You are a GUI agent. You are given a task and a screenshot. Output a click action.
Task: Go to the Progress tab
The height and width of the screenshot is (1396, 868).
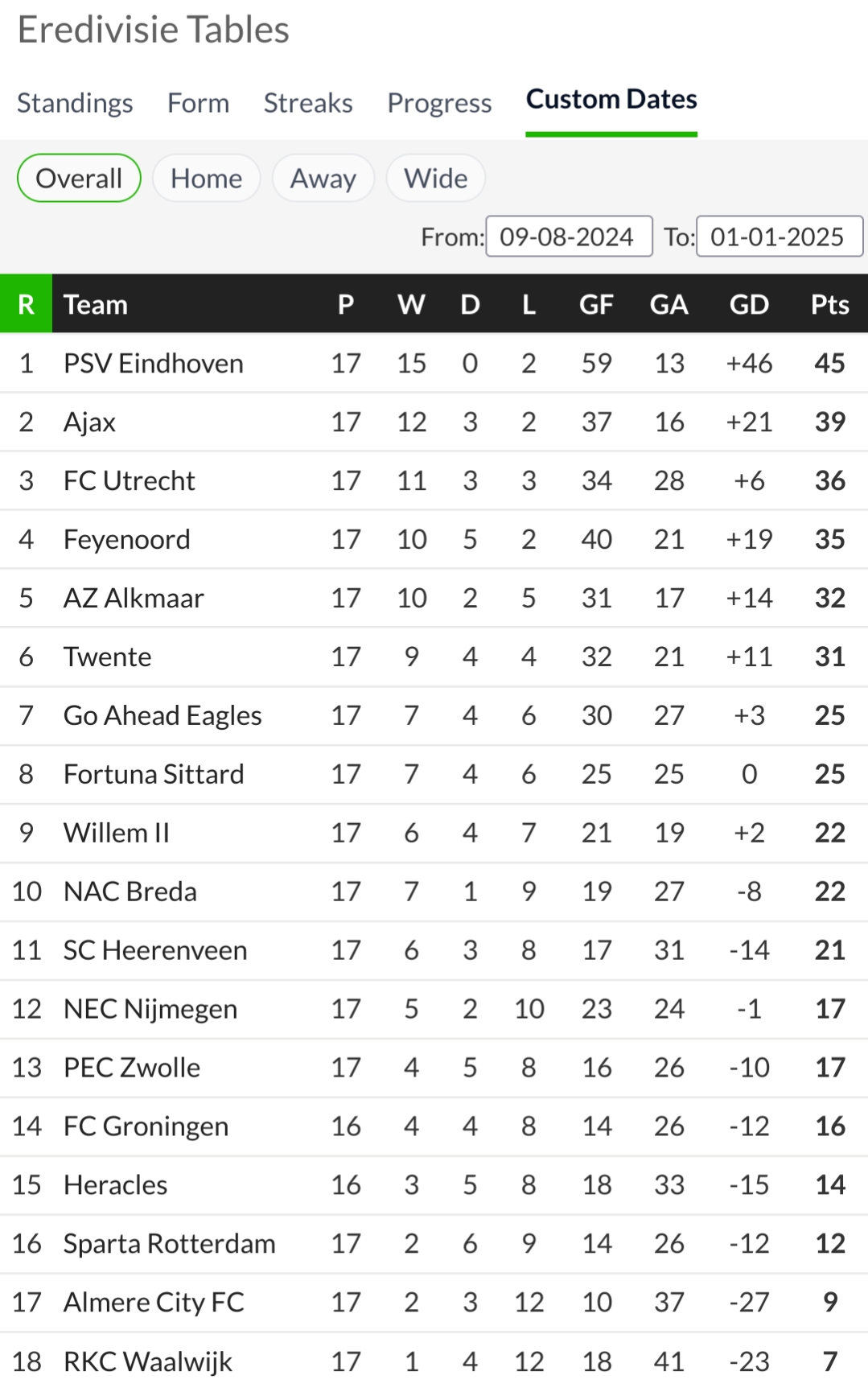click(439, 103)
